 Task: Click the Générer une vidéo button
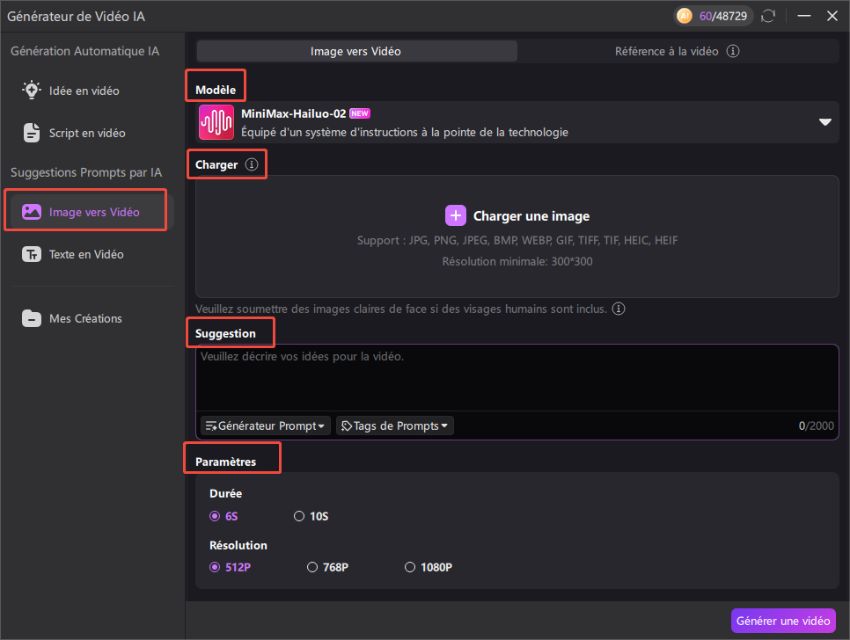783,621
